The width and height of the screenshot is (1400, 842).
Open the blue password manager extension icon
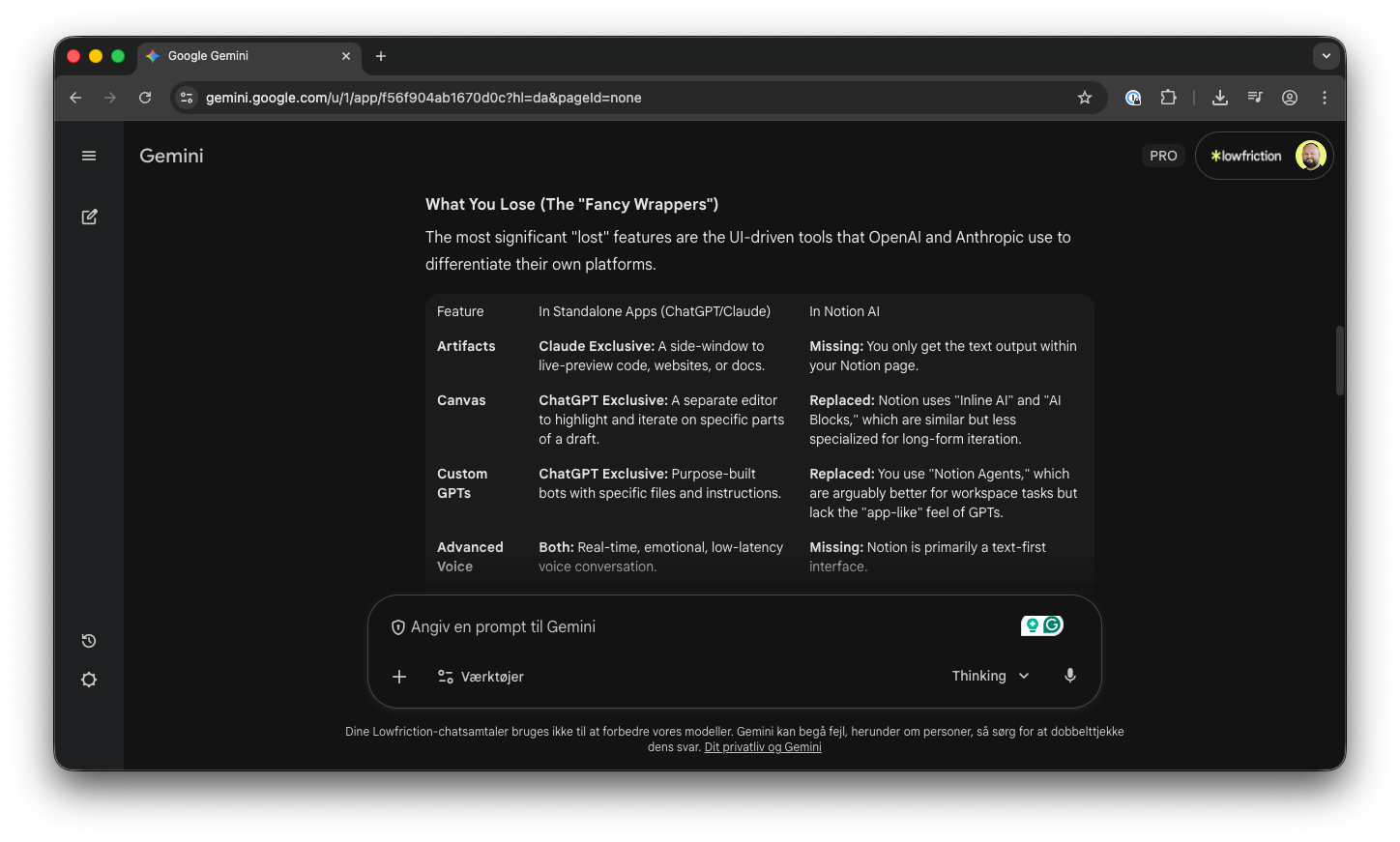pyautogui.click(x=1133, y=98)
